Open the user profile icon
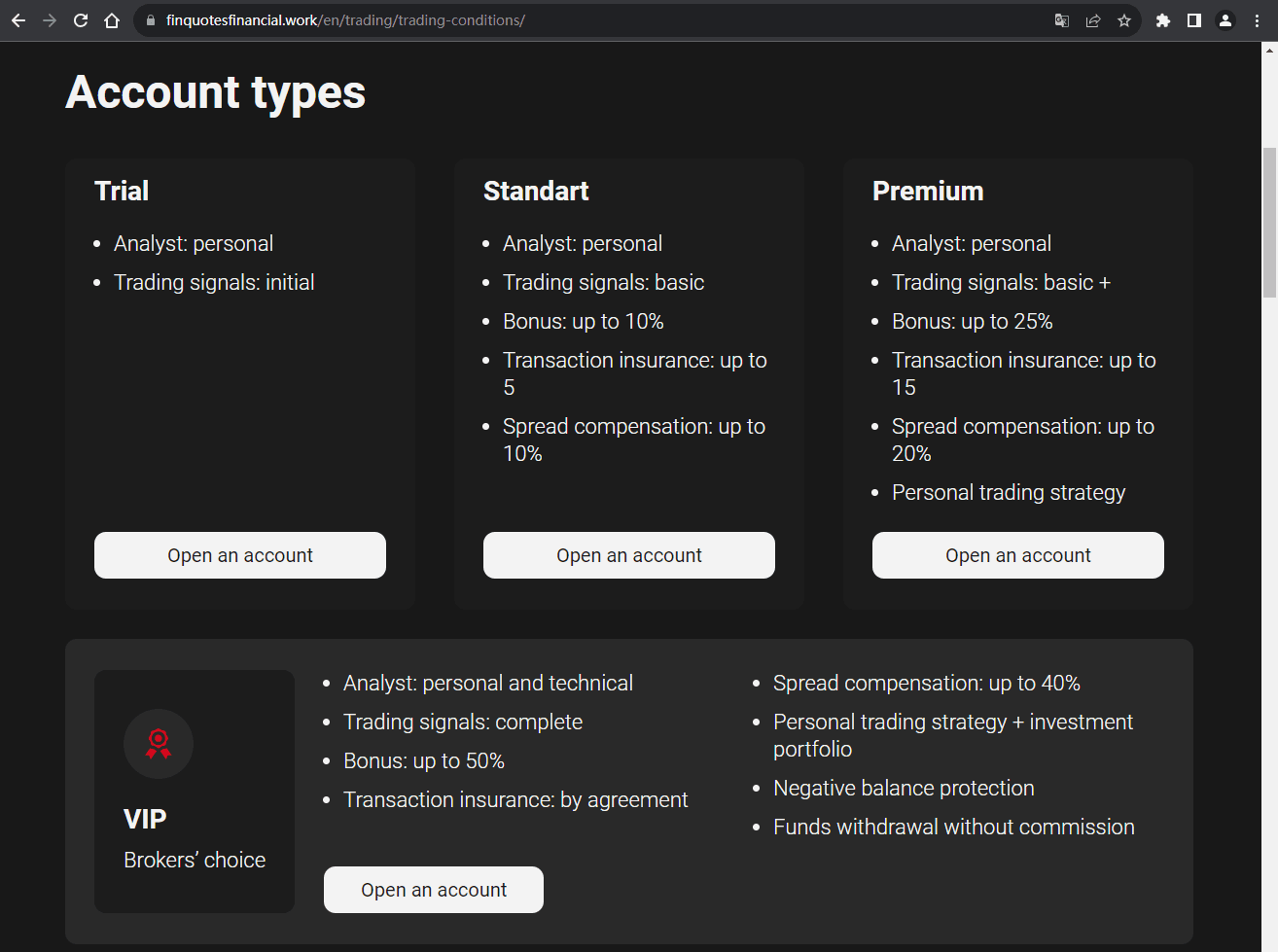Viewport: 1278px width, 952px height. tap(1225, 20)
